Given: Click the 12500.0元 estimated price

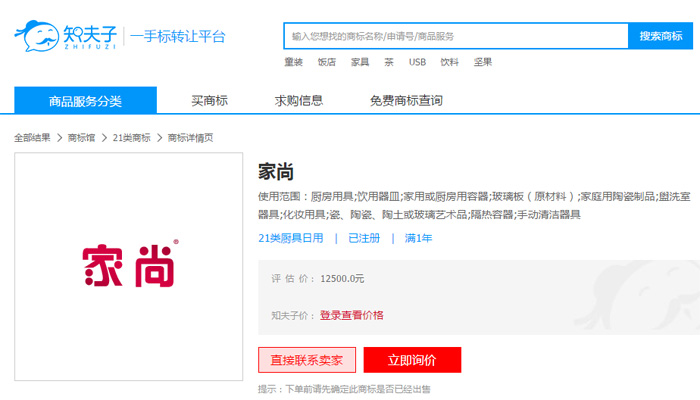Looking at the screenshot, I should coord(342,279).
